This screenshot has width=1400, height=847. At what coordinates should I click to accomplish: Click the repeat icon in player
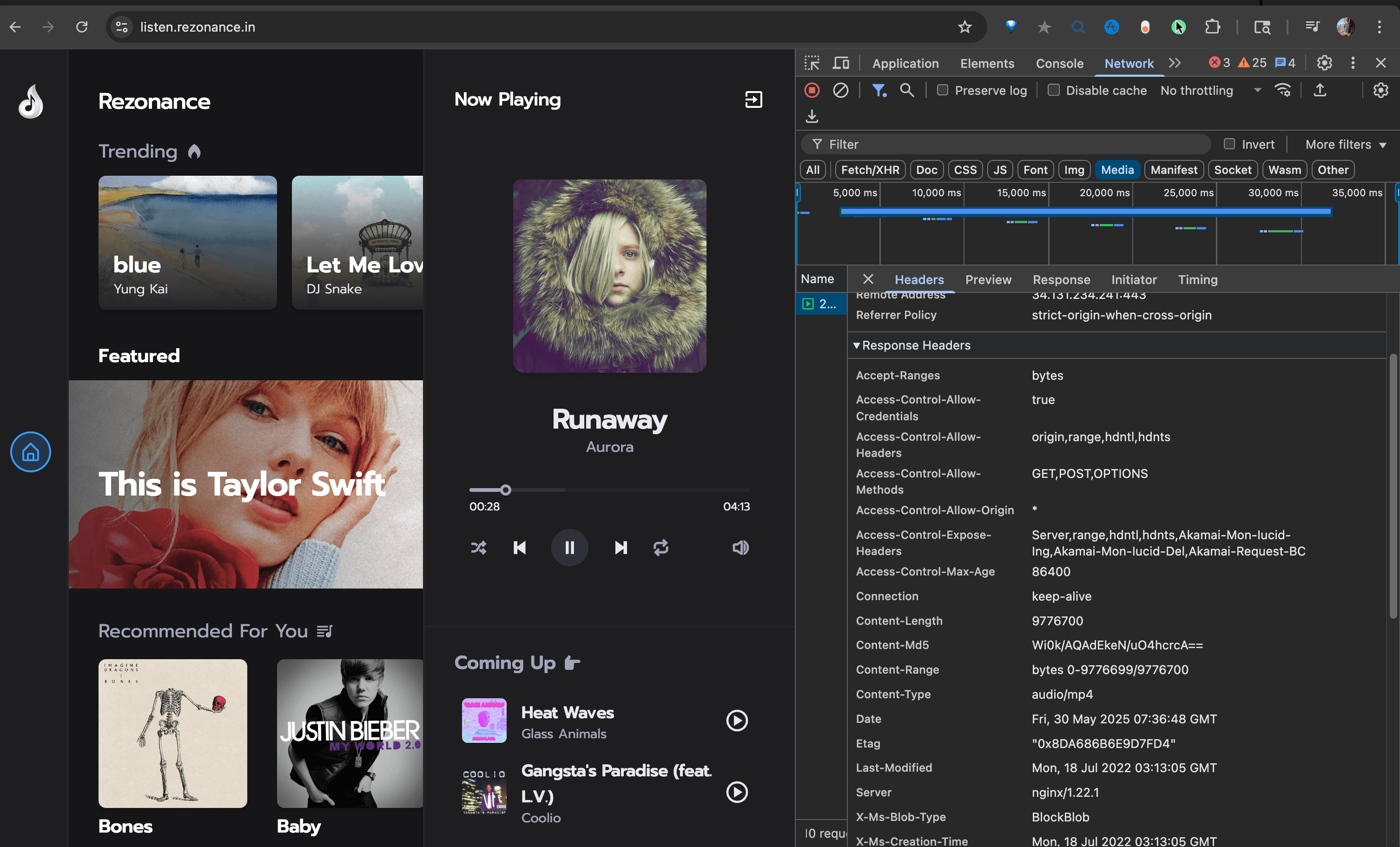pyautogui.click(x=661, y=548)
